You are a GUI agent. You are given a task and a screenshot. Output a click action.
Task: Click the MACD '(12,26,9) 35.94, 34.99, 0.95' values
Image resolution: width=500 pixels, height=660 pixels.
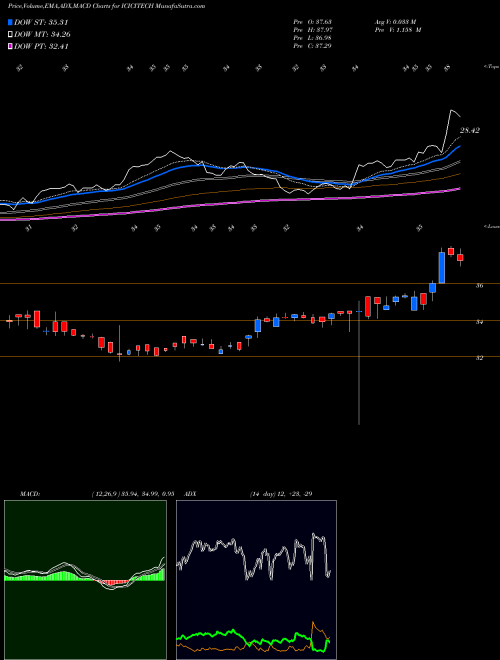coord(133,494)
